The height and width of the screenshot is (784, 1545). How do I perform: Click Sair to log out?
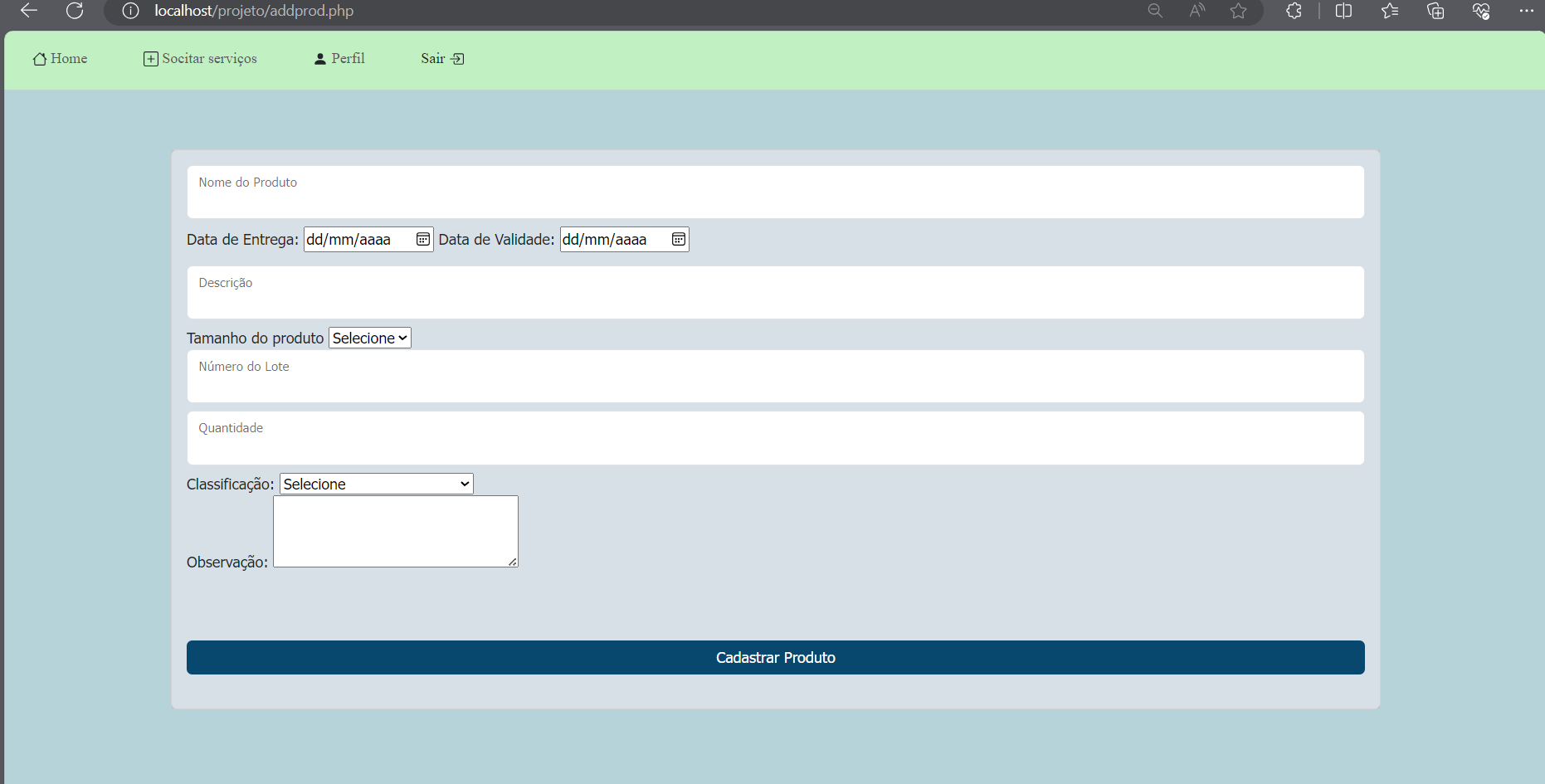[441, 59]
